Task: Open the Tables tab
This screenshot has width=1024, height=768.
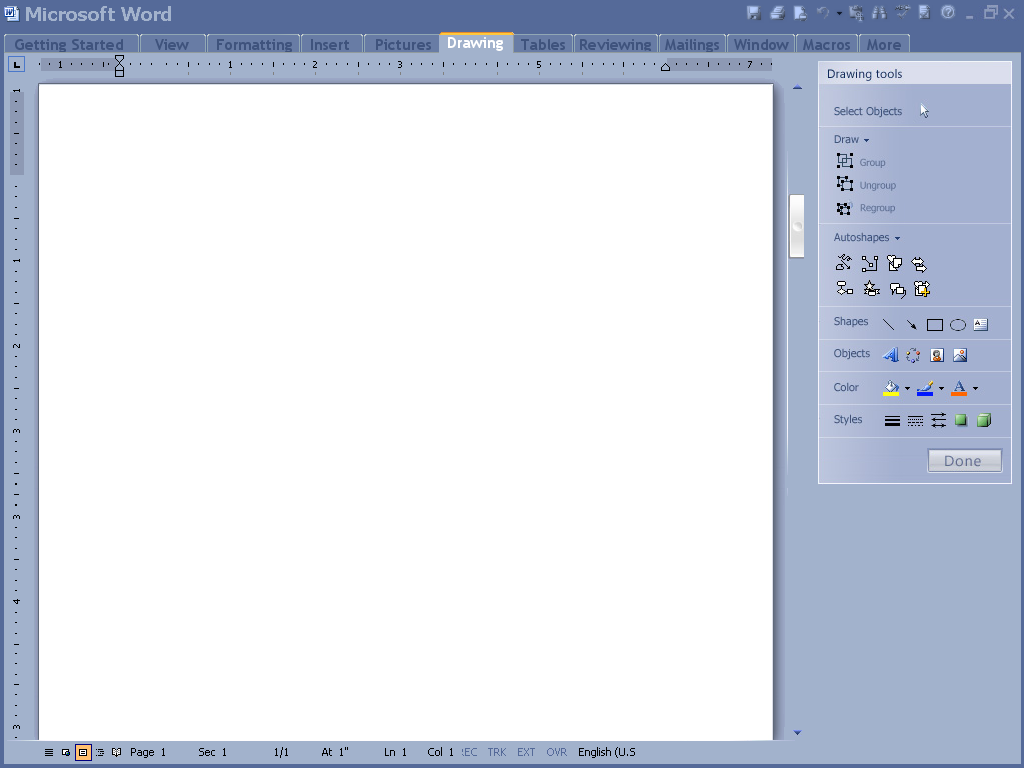Action: pos(543,44)
